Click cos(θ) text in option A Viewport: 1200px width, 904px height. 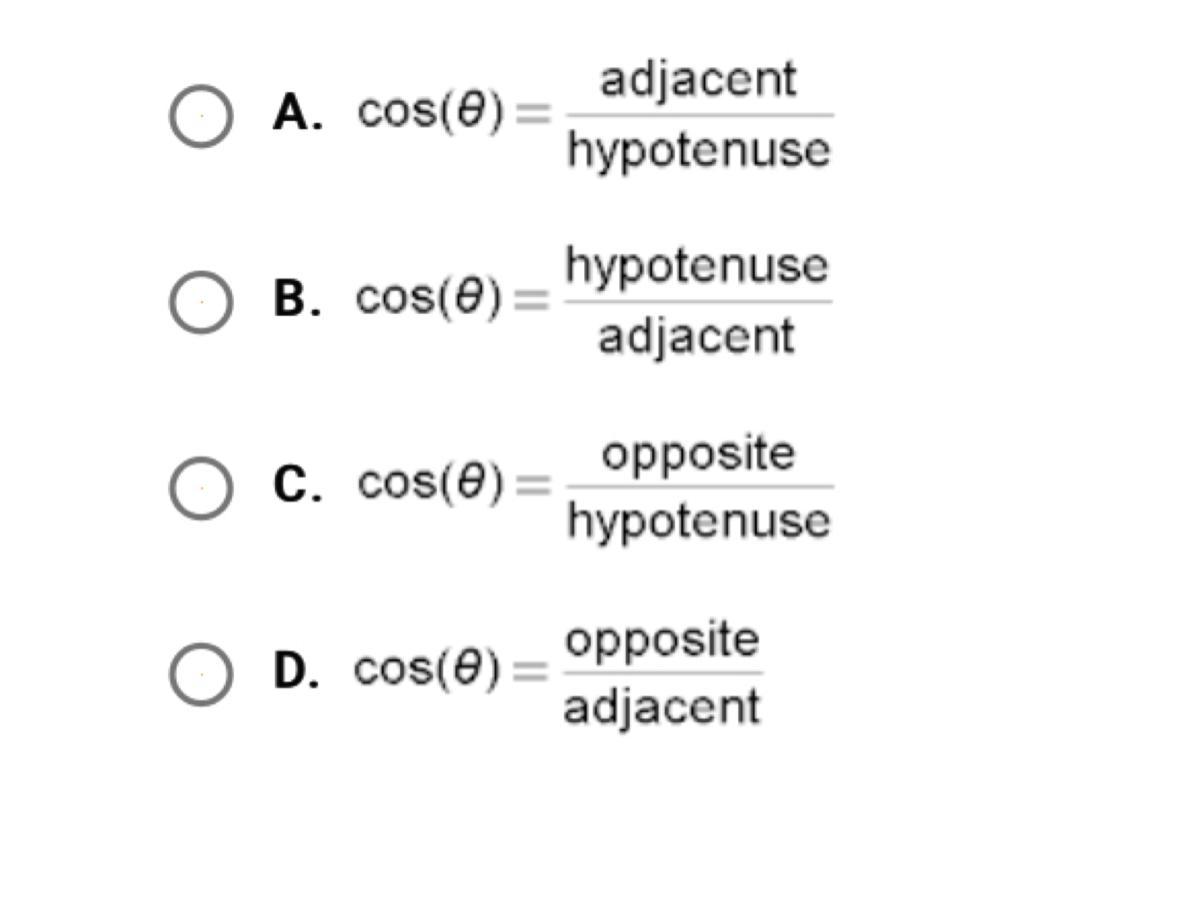430,113
